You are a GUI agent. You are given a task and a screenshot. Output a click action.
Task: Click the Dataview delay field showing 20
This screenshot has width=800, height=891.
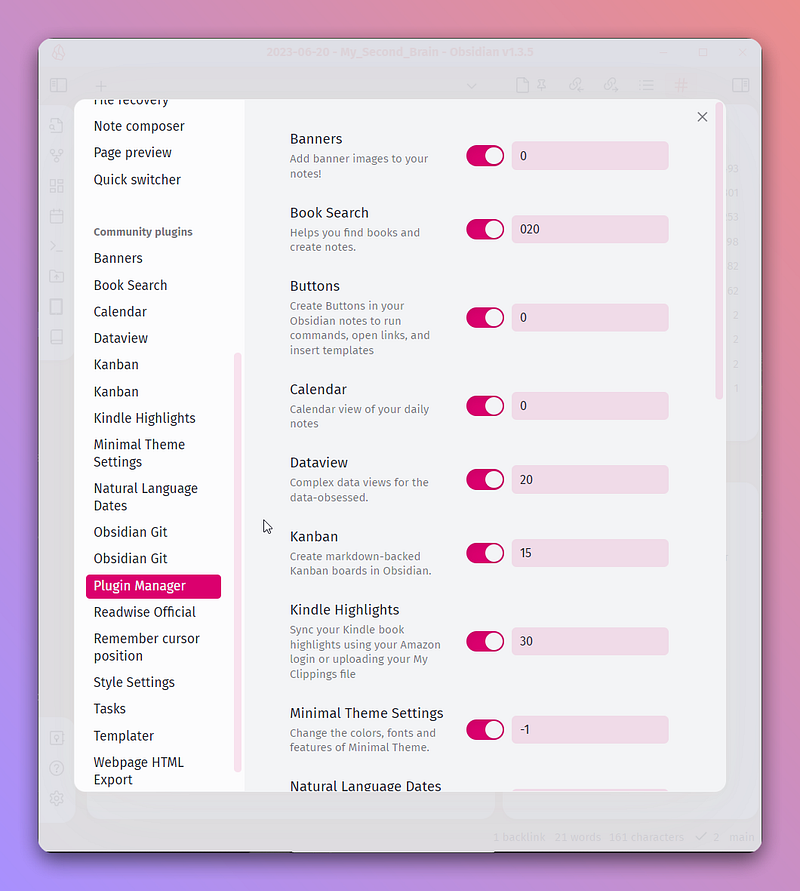[590, 480]
